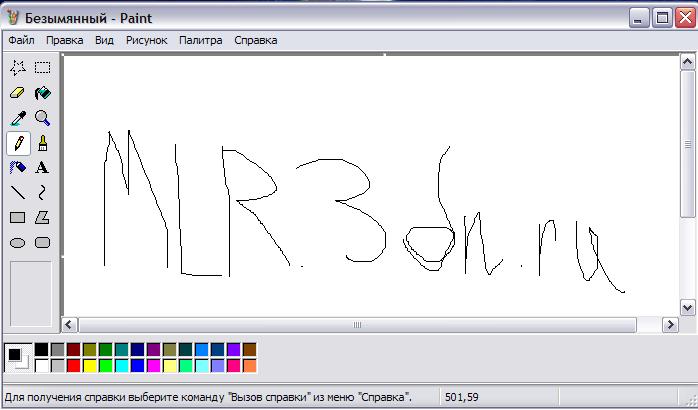The height and width of the screenshot is (410, 698).
Task: Pick the white color swatch
Action: pos(41,365)
